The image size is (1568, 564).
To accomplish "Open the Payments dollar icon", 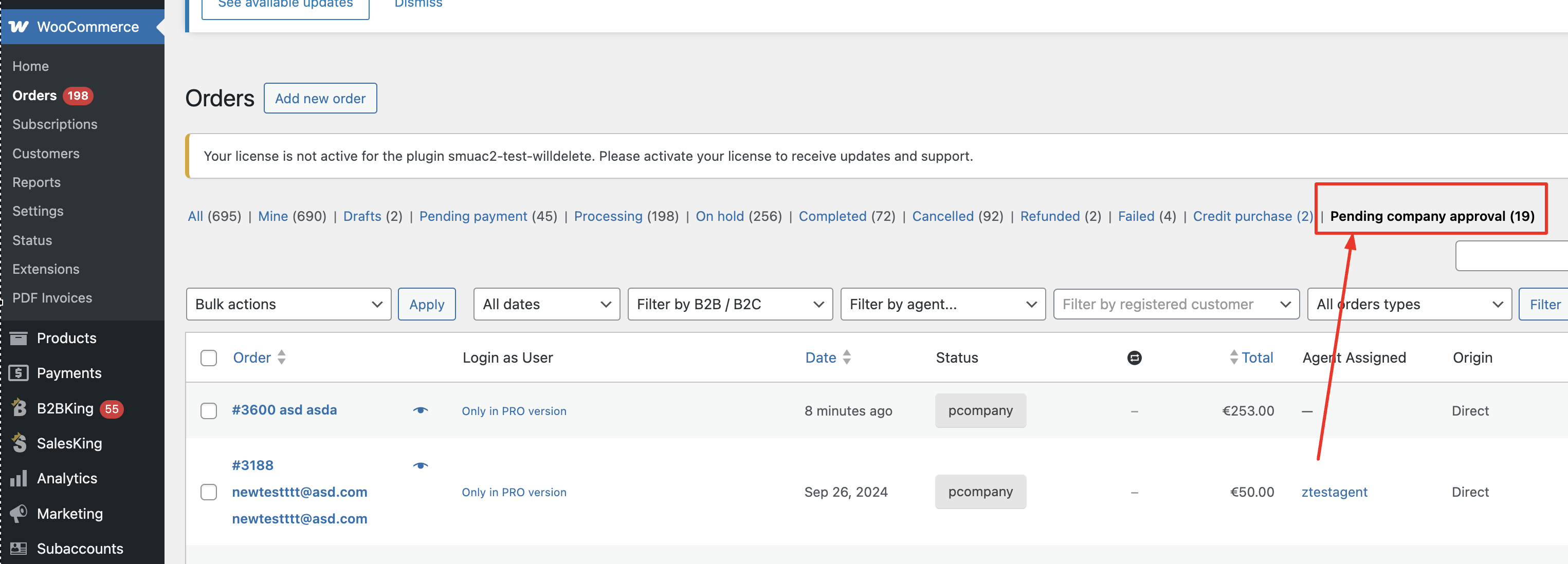I will coord(19,373).
